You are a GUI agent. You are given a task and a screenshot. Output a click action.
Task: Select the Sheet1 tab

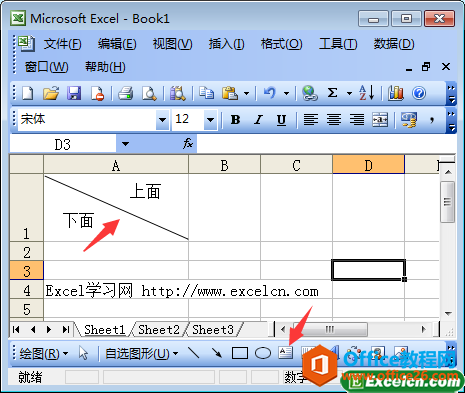pos(104,330)
